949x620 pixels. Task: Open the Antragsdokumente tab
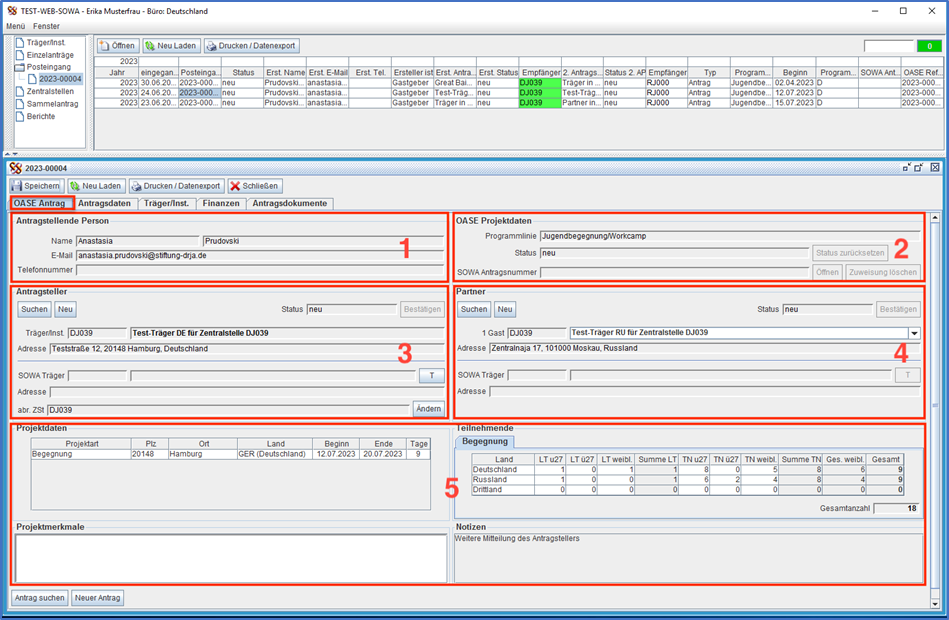[289, 203]
